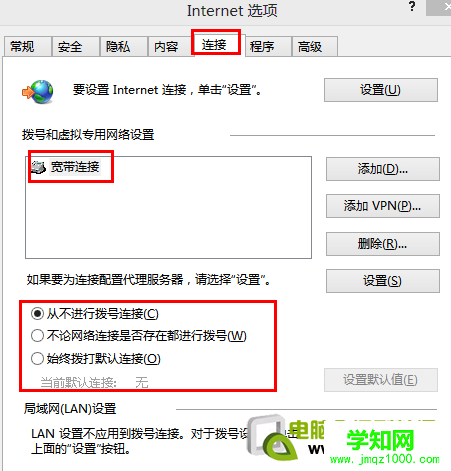The height and width of the screenshot is (471, 451).
Task: Click the globe Internet connection icon
Action: click(38, 91)
